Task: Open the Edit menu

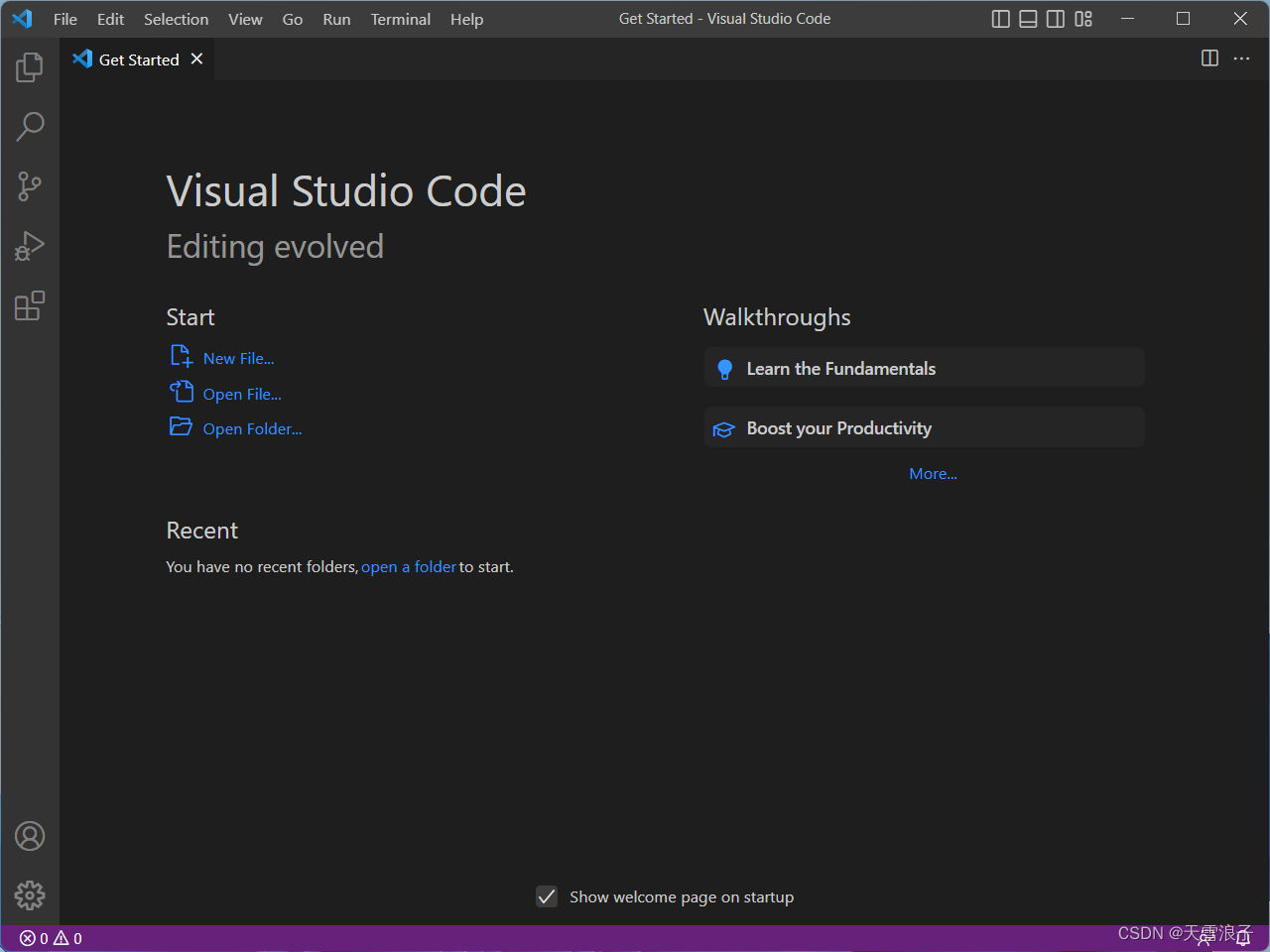Action: pos(110,19)
